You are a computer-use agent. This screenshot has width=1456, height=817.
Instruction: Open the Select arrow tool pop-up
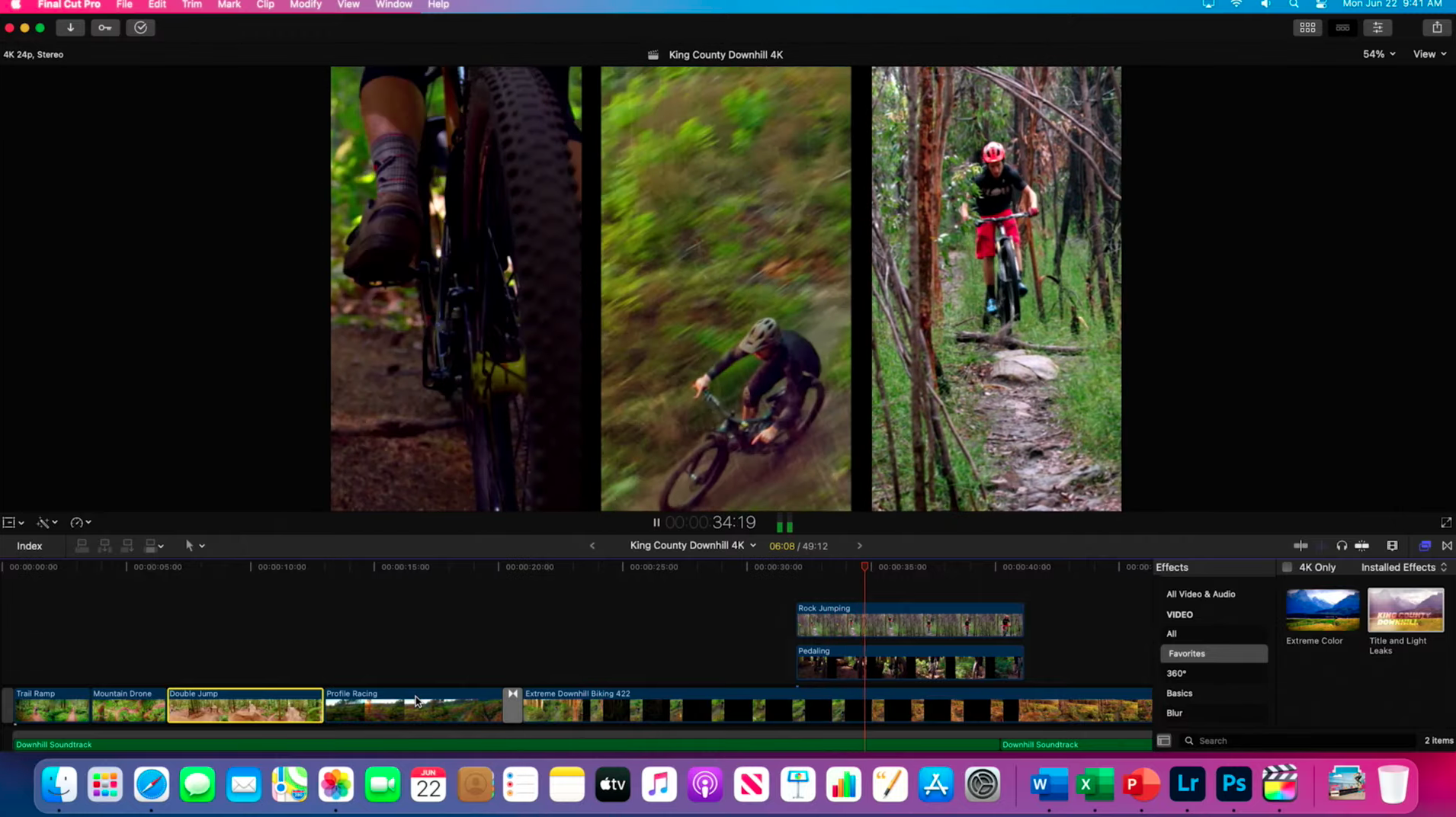(x=194, y=546)
